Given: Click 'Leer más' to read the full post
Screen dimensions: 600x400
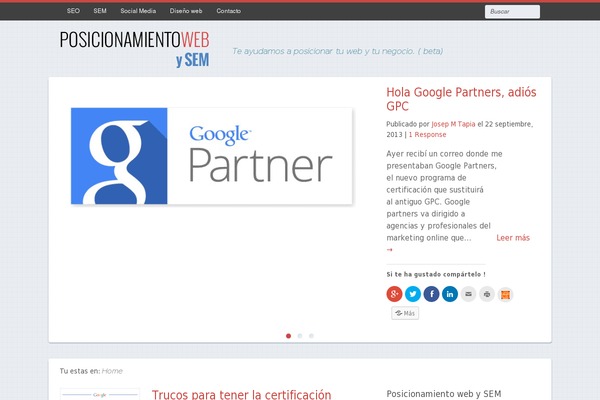Looking at the screenshot, I should [x=513, y=238].
